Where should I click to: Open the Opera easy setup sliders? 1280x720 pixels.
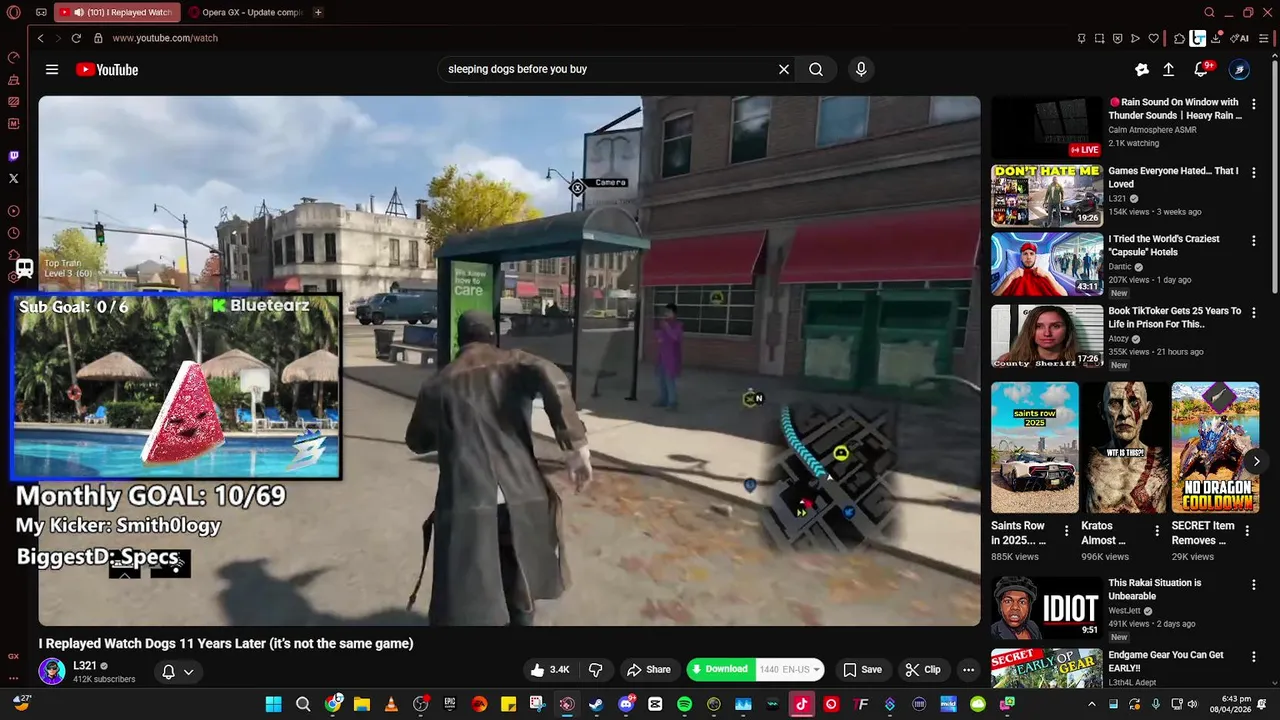(x=1264, y=39)
